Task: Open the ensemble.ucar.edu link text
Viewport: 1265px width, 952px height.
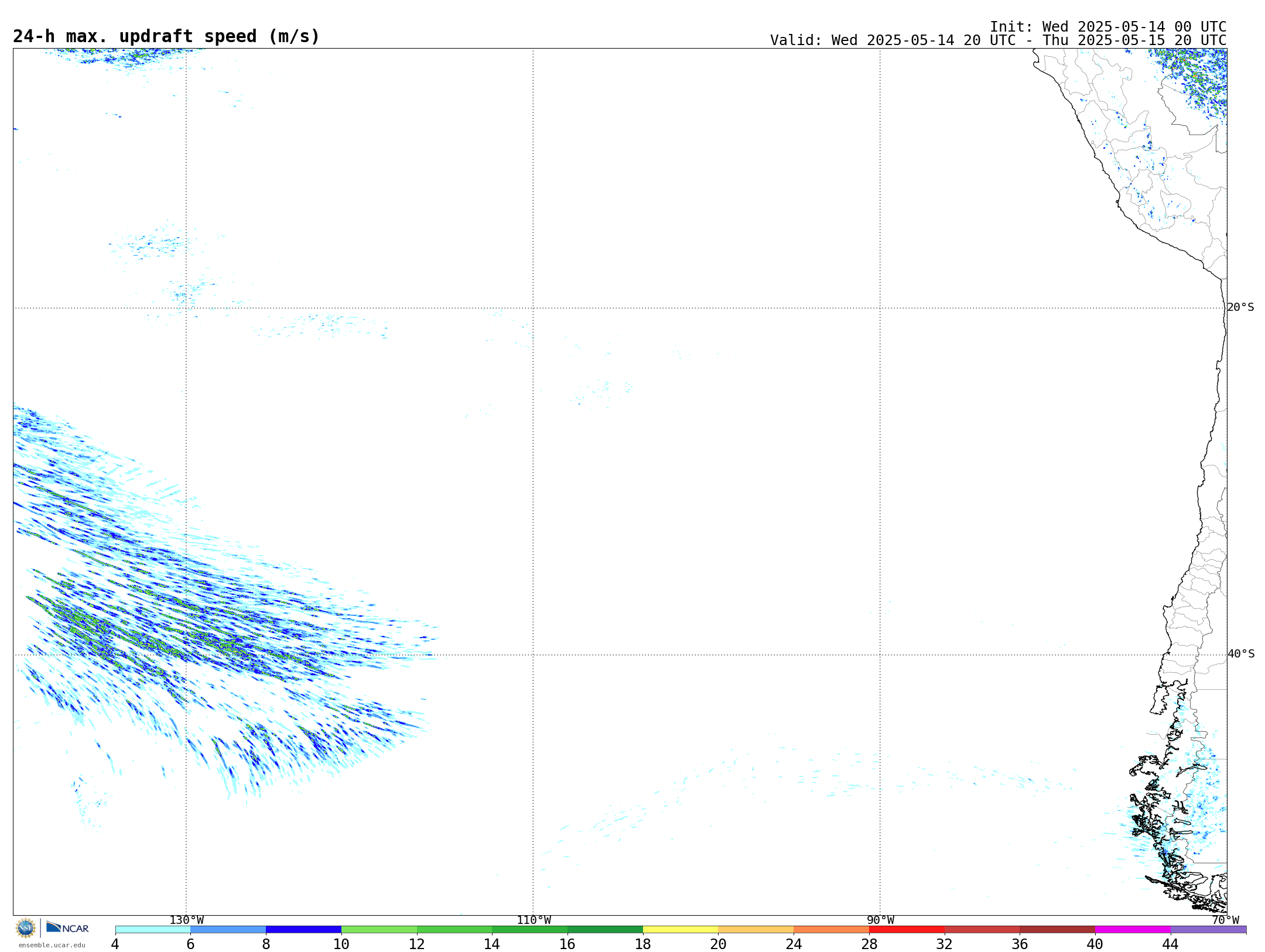Action: 52,945
